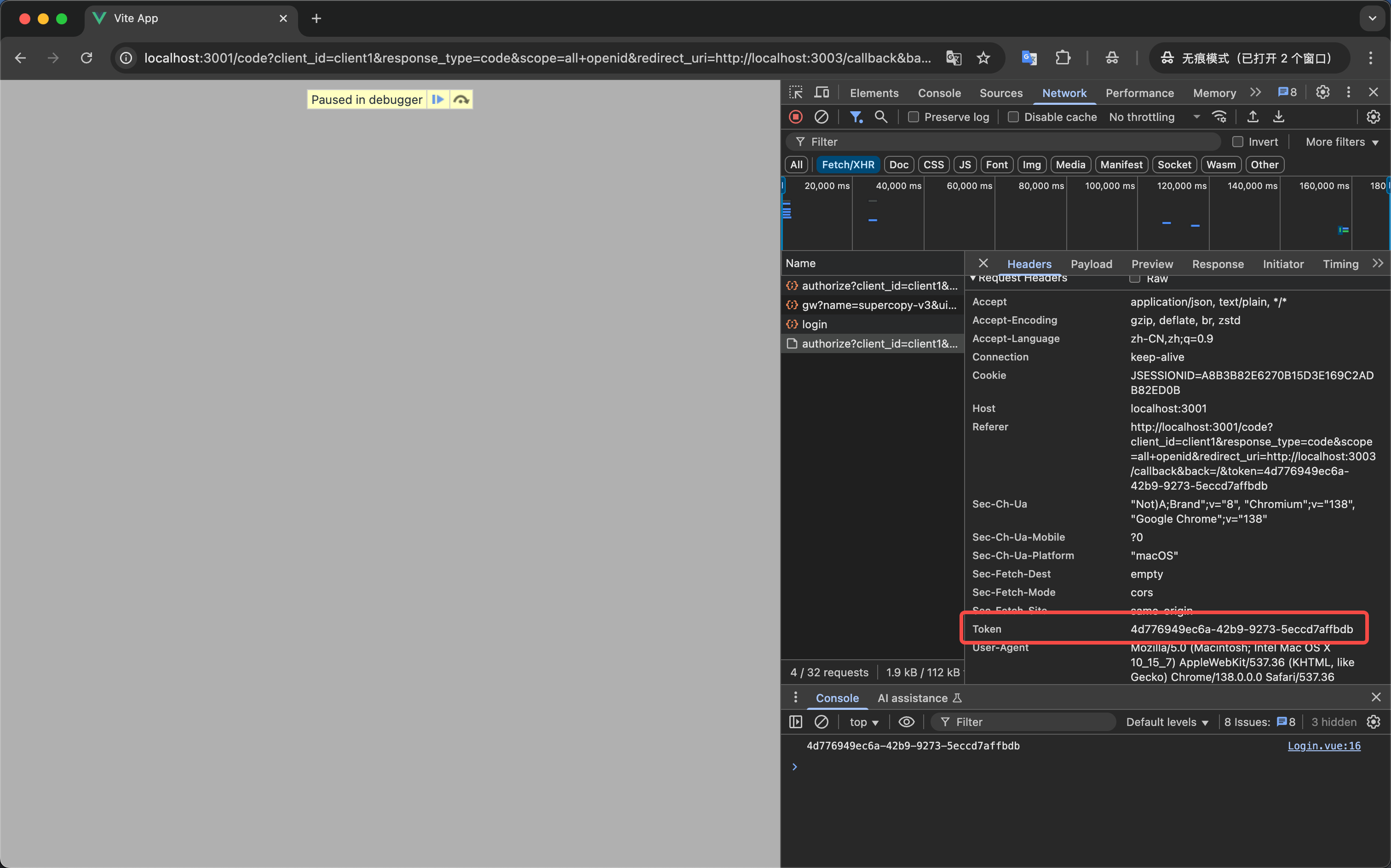
Task: Open Network panel settings gear
Action: coord(1373,117)
